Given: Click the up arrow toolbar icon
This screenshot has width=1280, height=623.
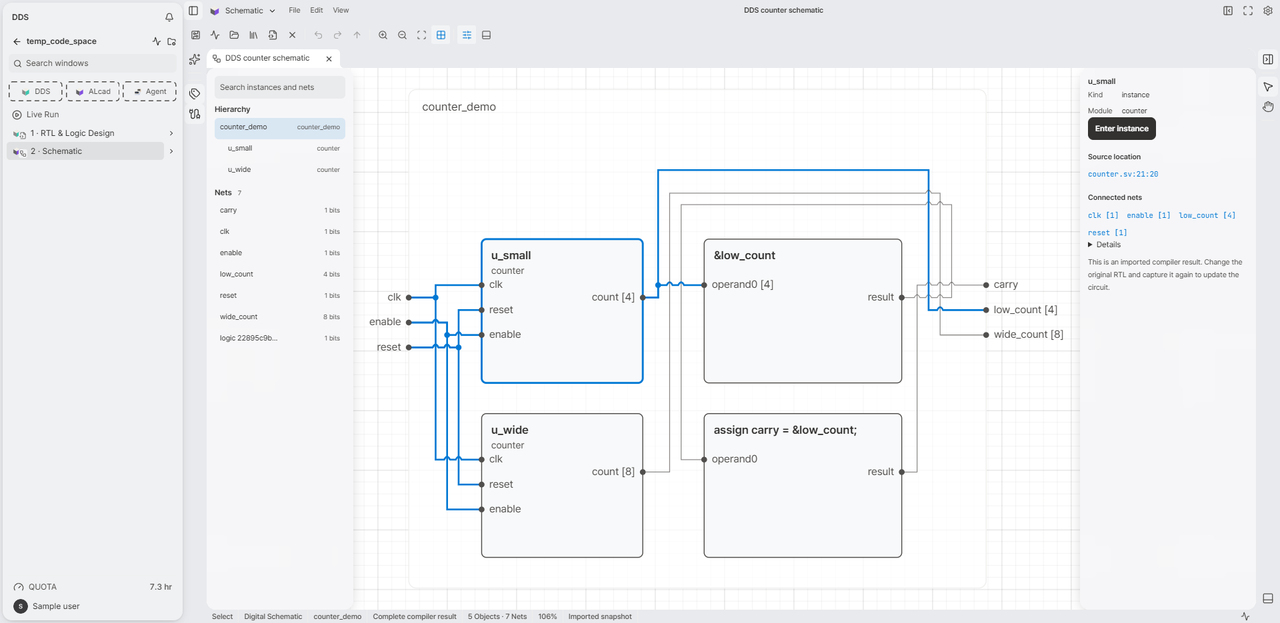Looking at the screenshot, I should point(357,35).
